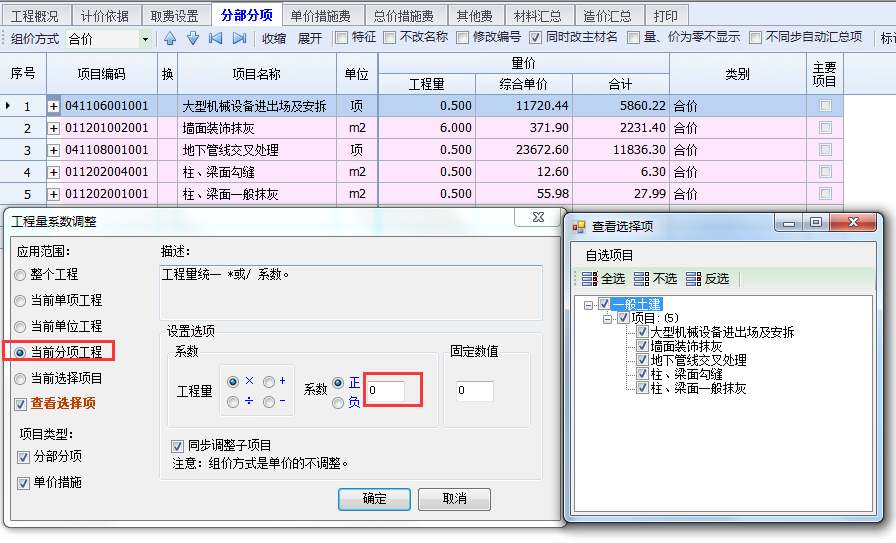Click the 固定数值 input field
896x543 pixels.
tap(475, 391)
